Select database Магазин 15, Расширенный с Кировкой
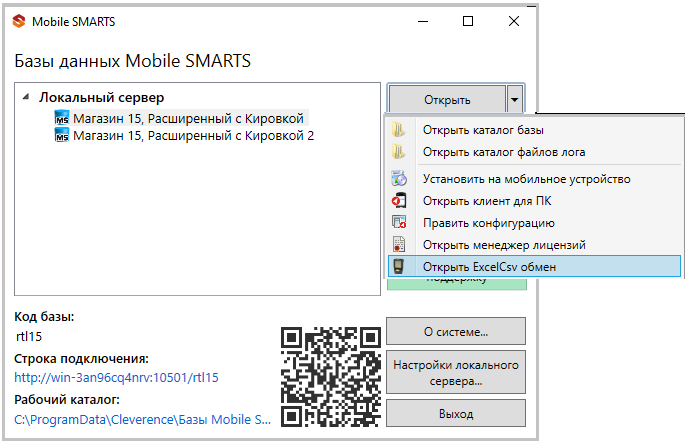The width and height of the screenshot is (689, 441). (x=188, y=118)
